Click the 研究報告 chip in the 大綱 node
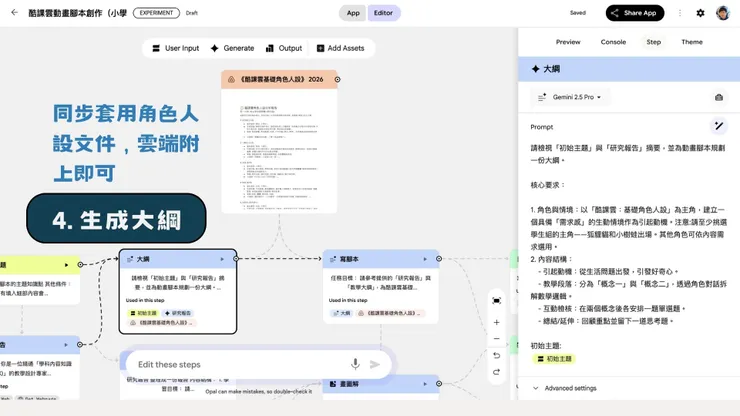Screen dimensions: 740x416 (178, 313)
